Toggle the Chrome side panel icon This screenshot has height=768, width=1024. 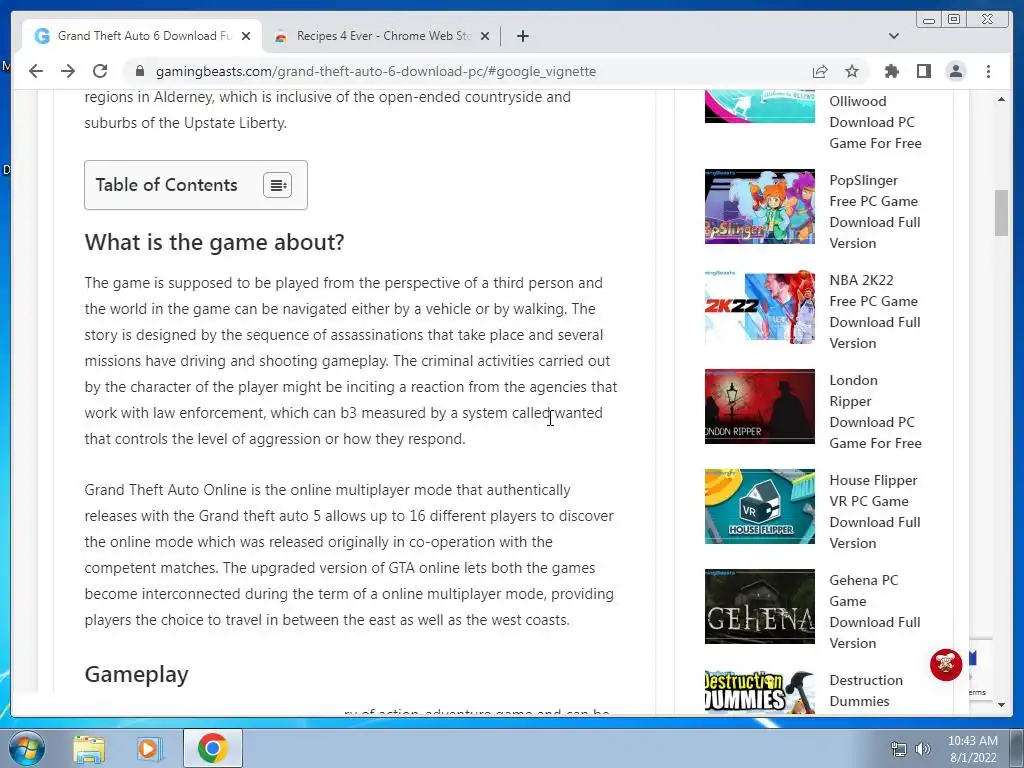(923, 71)
